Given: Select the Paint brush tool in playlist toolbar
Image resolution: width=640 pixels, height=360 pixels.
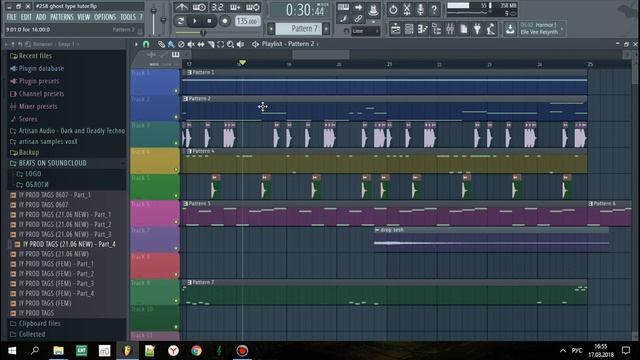Looking at the screenshot, I should point(171,44).
